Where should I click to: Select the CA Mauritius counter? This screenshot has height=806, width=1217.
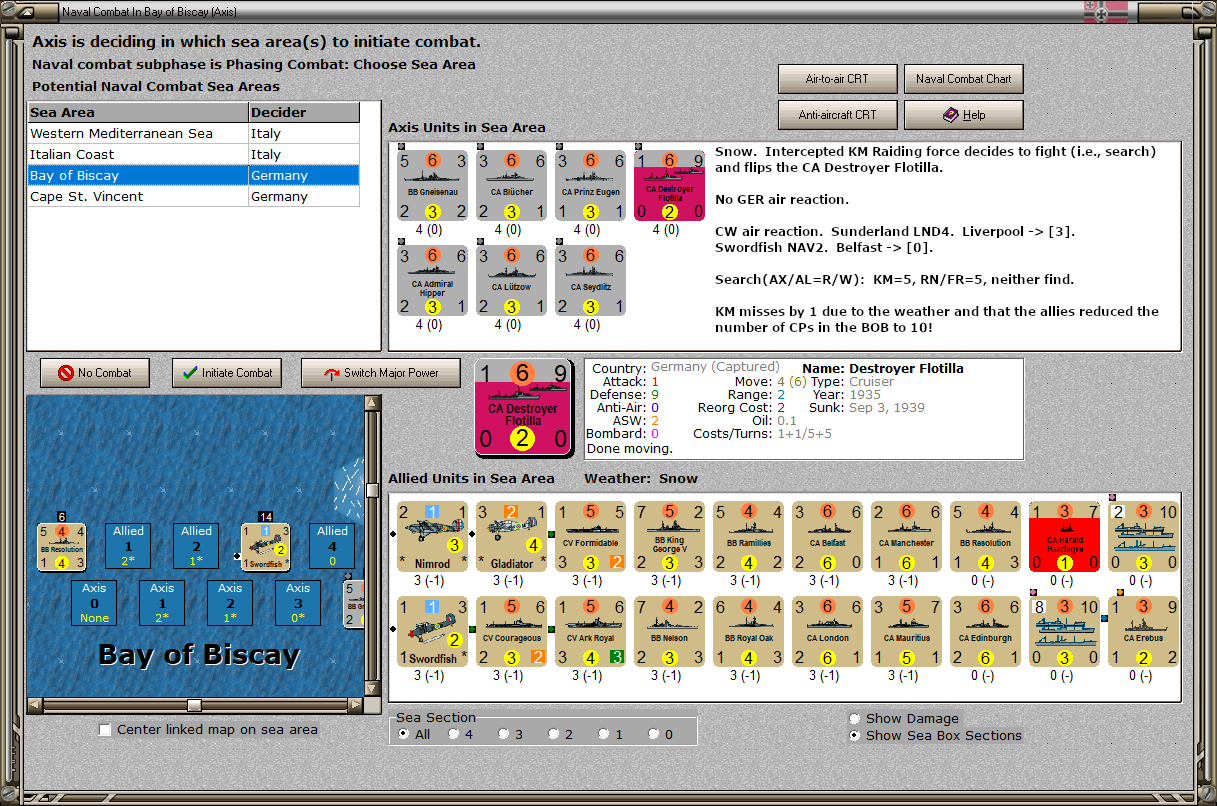(x=907, y=632)
